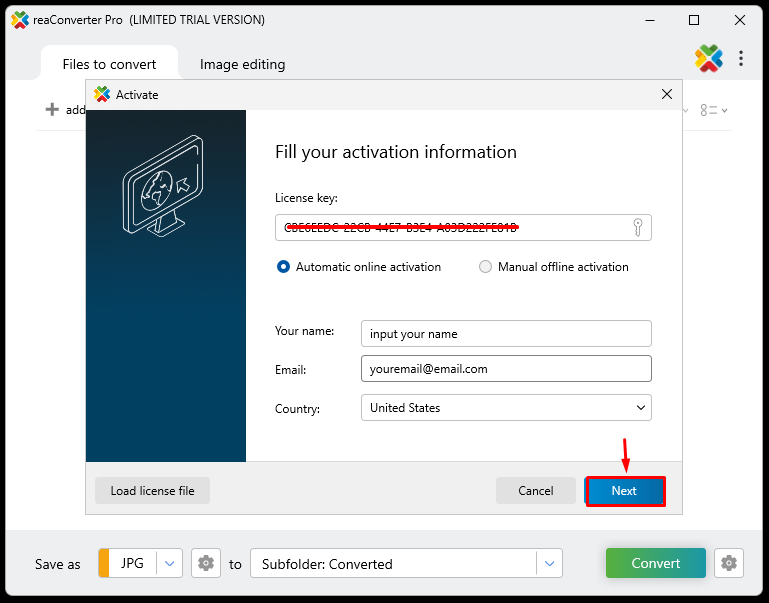This screenshot has height=603, width=769.
Task: Click the Next button
Action: 624,491
